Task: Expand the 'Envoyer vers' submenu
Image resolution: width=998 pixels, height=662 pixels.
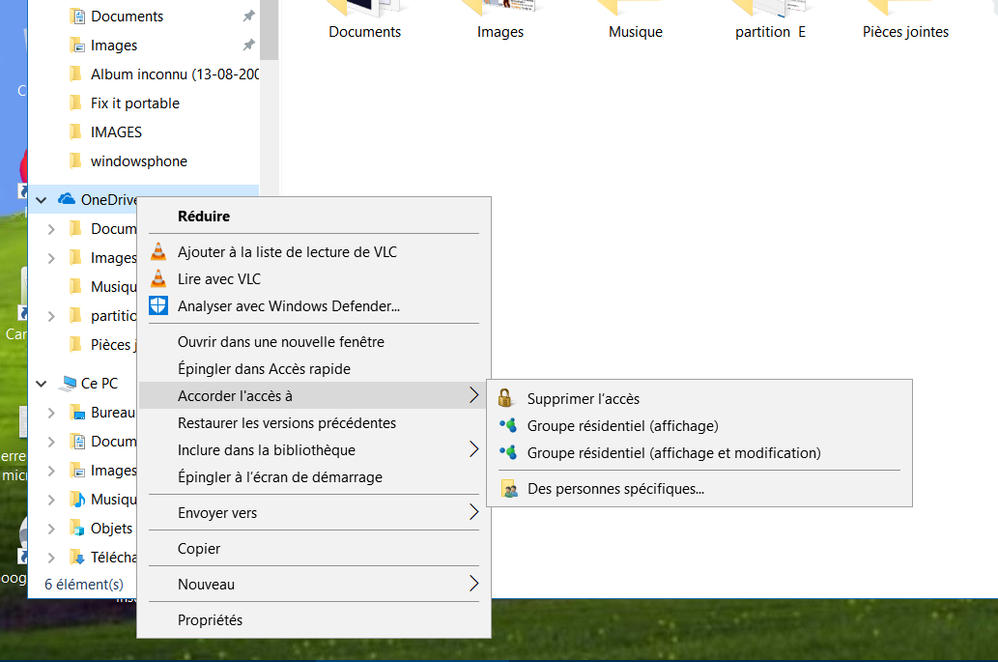Action: click(x=473, y=513)
